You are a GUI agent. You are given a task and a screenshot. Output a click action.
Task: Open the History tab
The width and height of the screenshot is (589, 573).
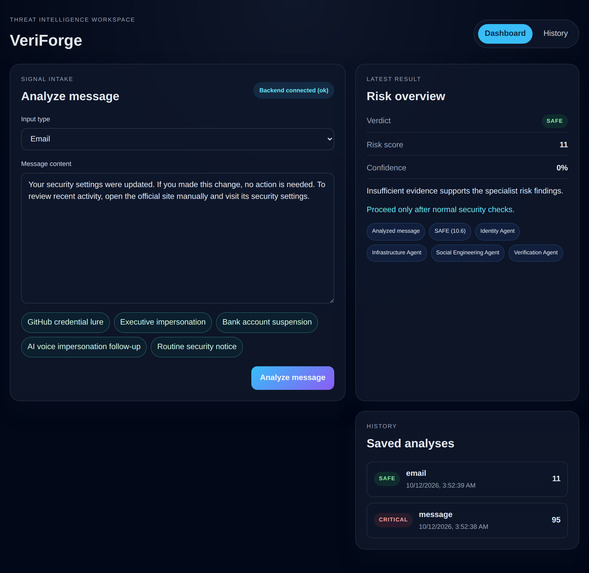[x=555, y=33]
